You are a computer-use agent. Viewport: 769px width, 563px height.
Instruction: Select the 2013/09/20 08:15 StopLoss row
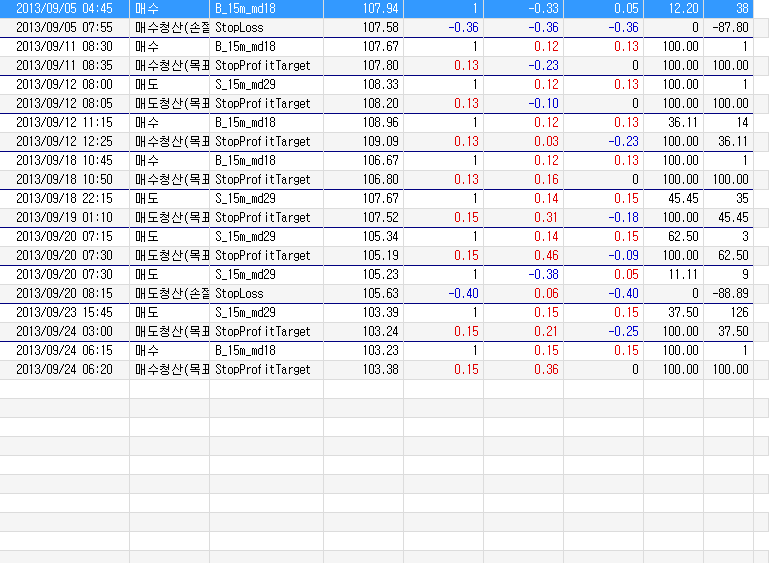click(x=376, y=293)
